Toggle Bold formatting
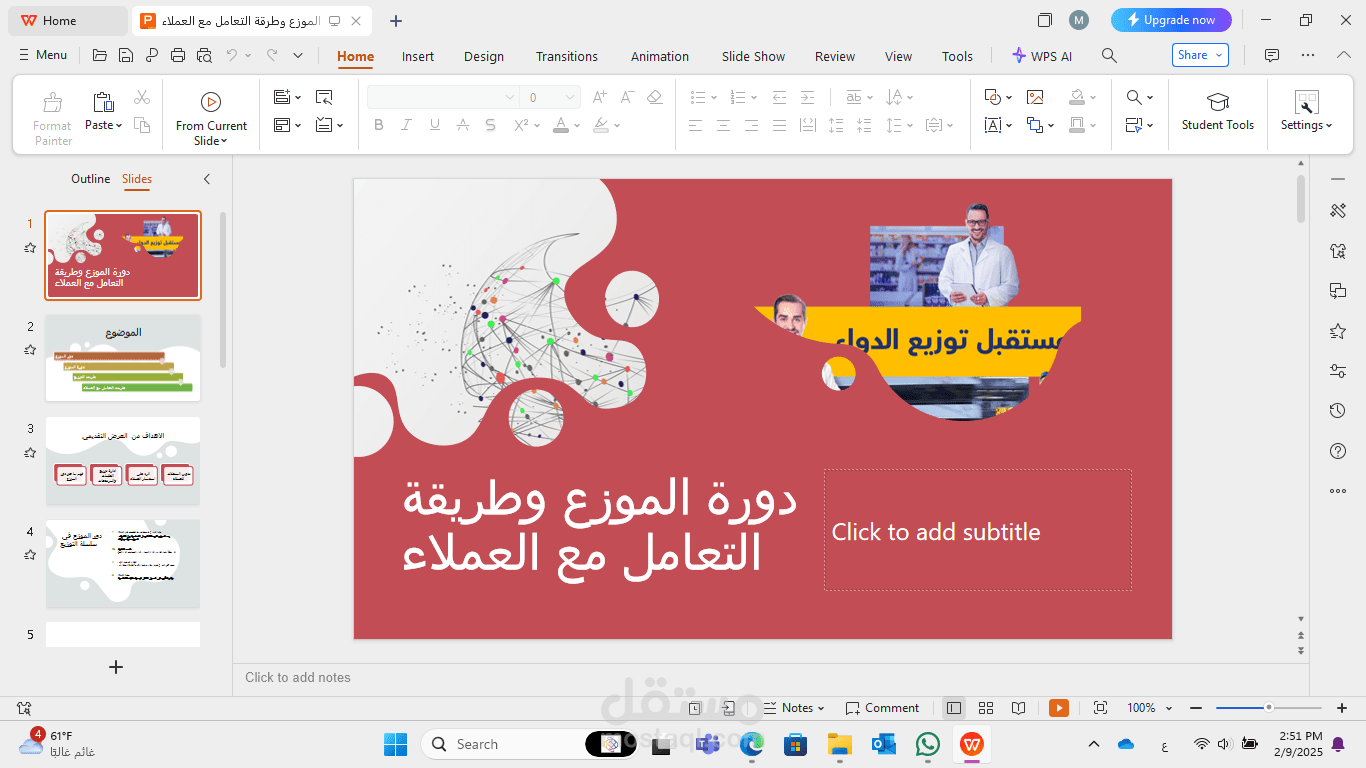Image resolution: width=1366 pixels, height=768 pixels. pos(378,125)
